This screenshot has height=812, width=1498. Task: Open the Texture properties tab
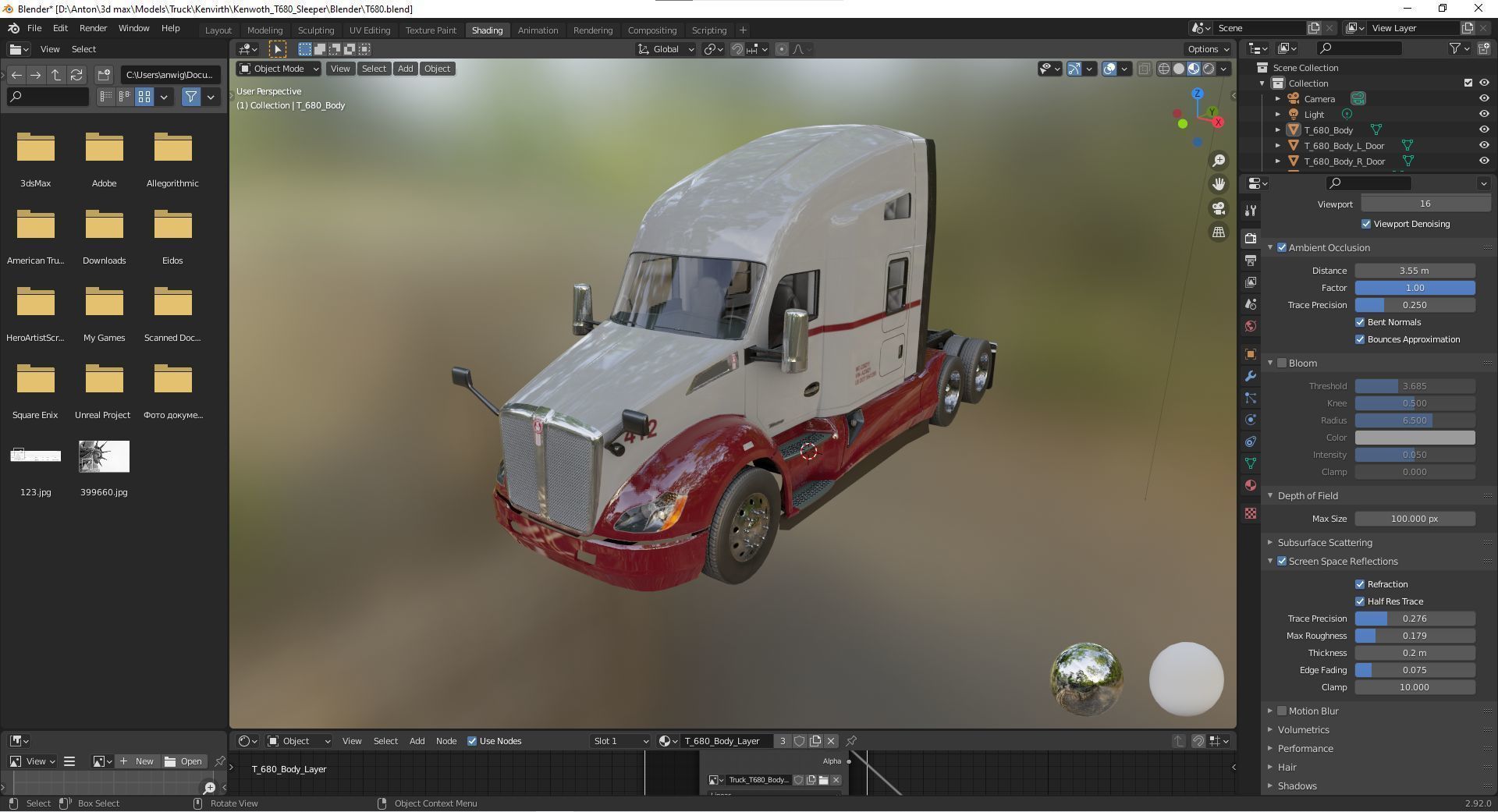tap(1251, 513)
